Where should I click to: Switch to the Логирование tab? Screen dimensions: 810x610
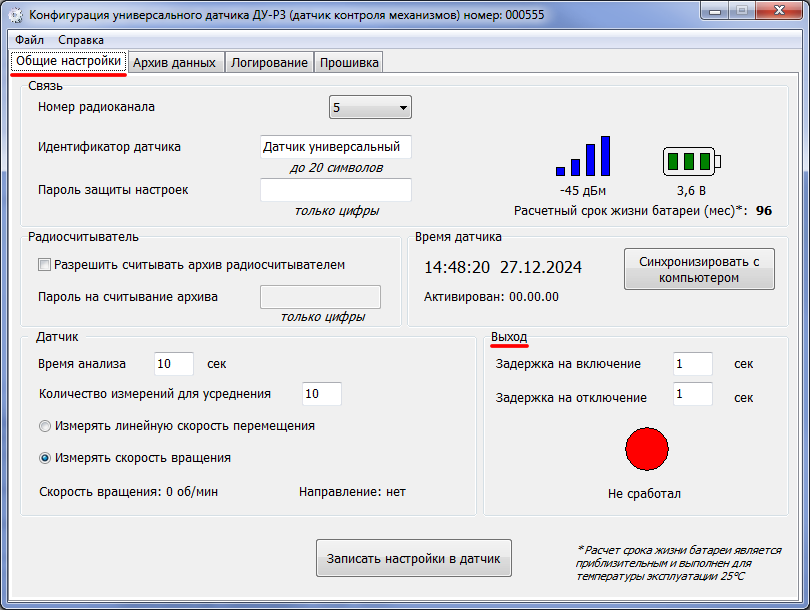(269, 62)
